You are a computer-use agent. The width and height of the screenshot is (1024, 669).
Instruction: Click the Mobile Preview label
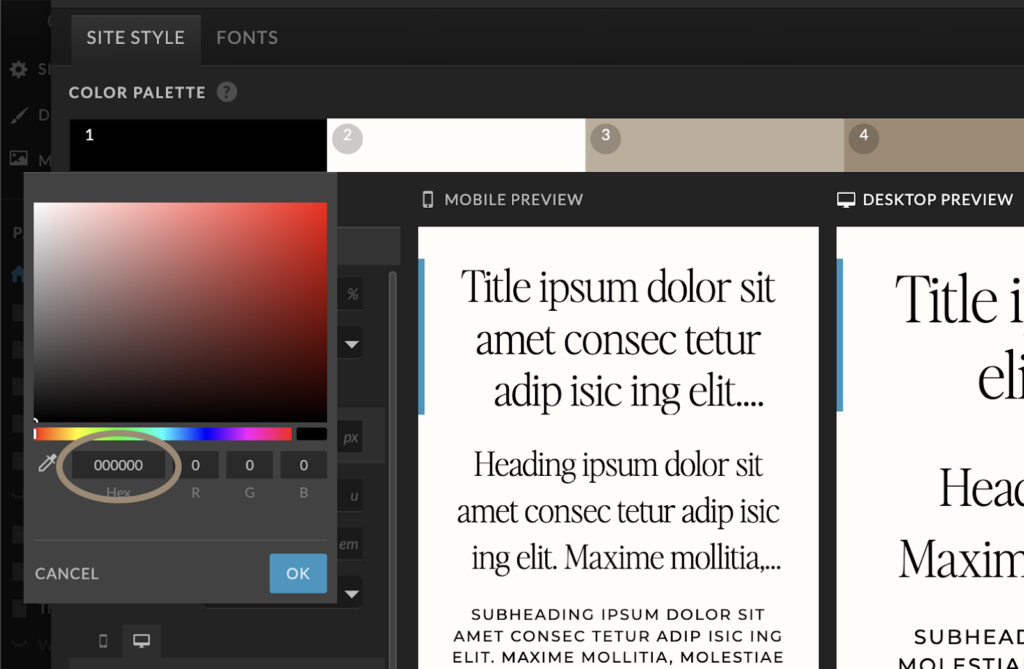pyautogui.click(x=513, y=199)
